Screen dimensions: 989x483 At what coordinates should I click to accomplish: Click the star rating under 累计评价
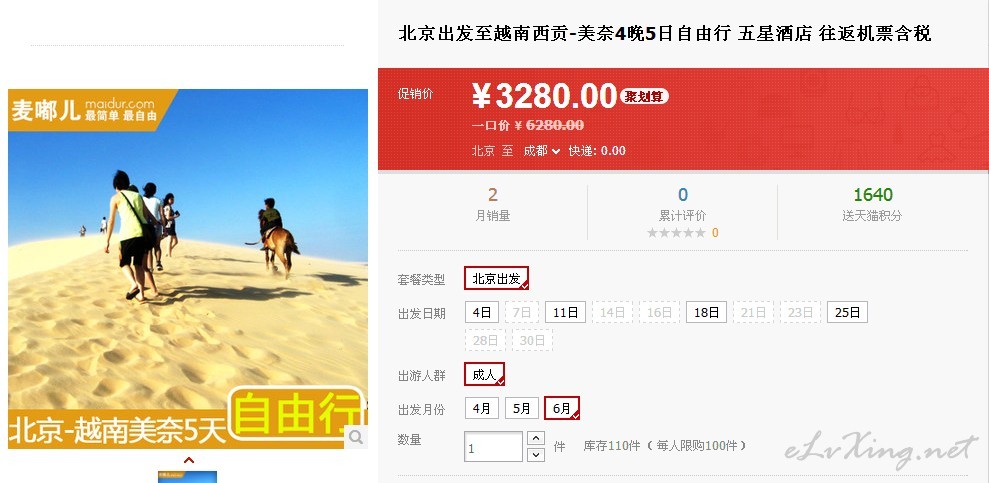click(676, 233)
